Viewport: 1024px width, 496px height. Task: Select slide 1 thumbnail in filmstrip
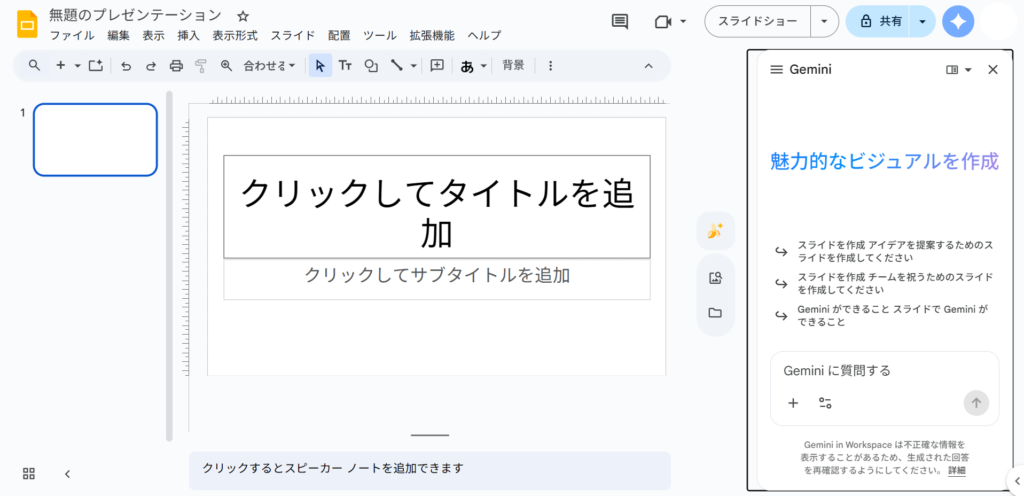[x=95, y=139]
